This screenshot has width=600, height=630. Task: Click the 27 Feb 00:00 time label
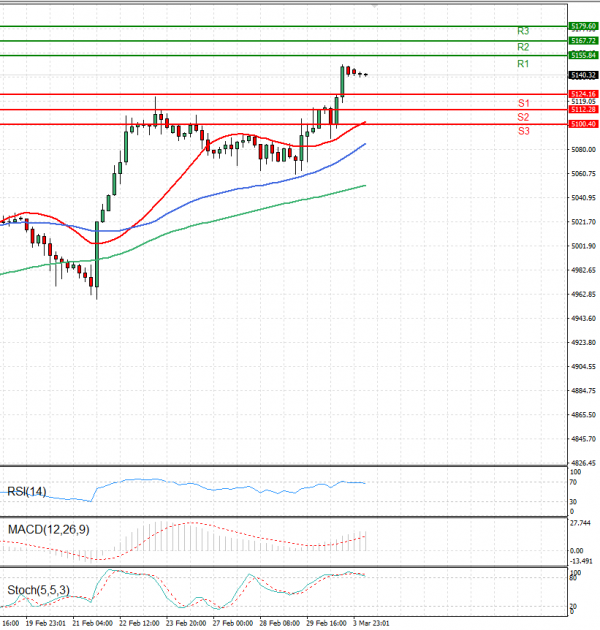pos(233,623)
